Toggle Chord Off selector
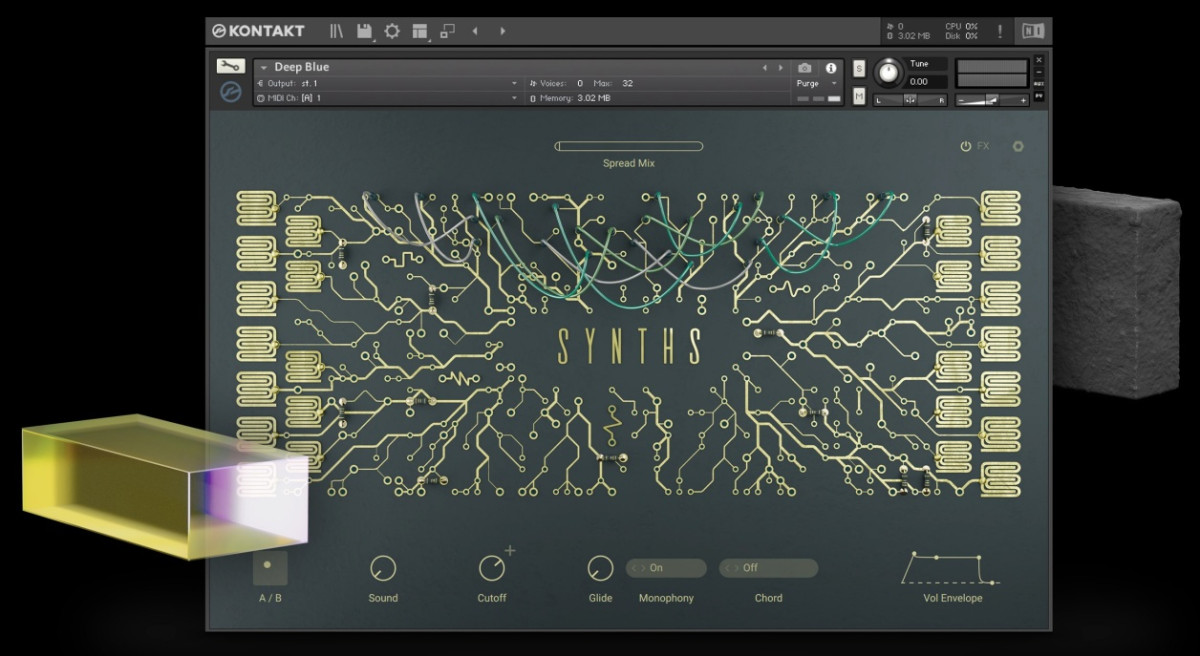 [x=768, y=568]
